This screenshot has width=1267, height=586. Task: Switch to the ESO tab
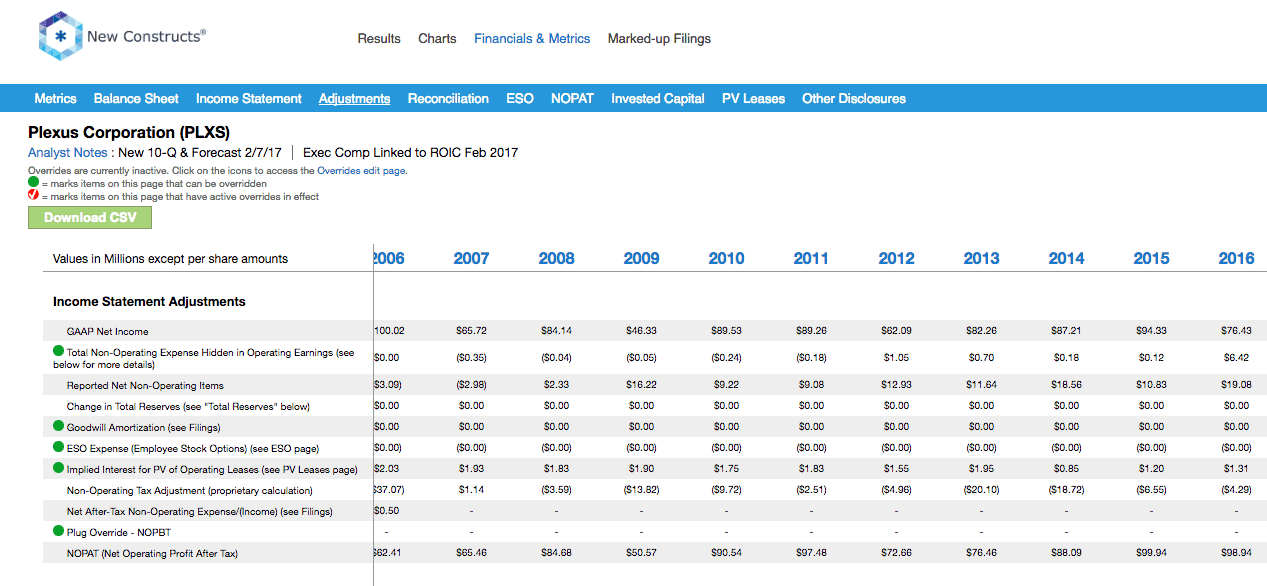pyautogui.click(x=520, y=98)
